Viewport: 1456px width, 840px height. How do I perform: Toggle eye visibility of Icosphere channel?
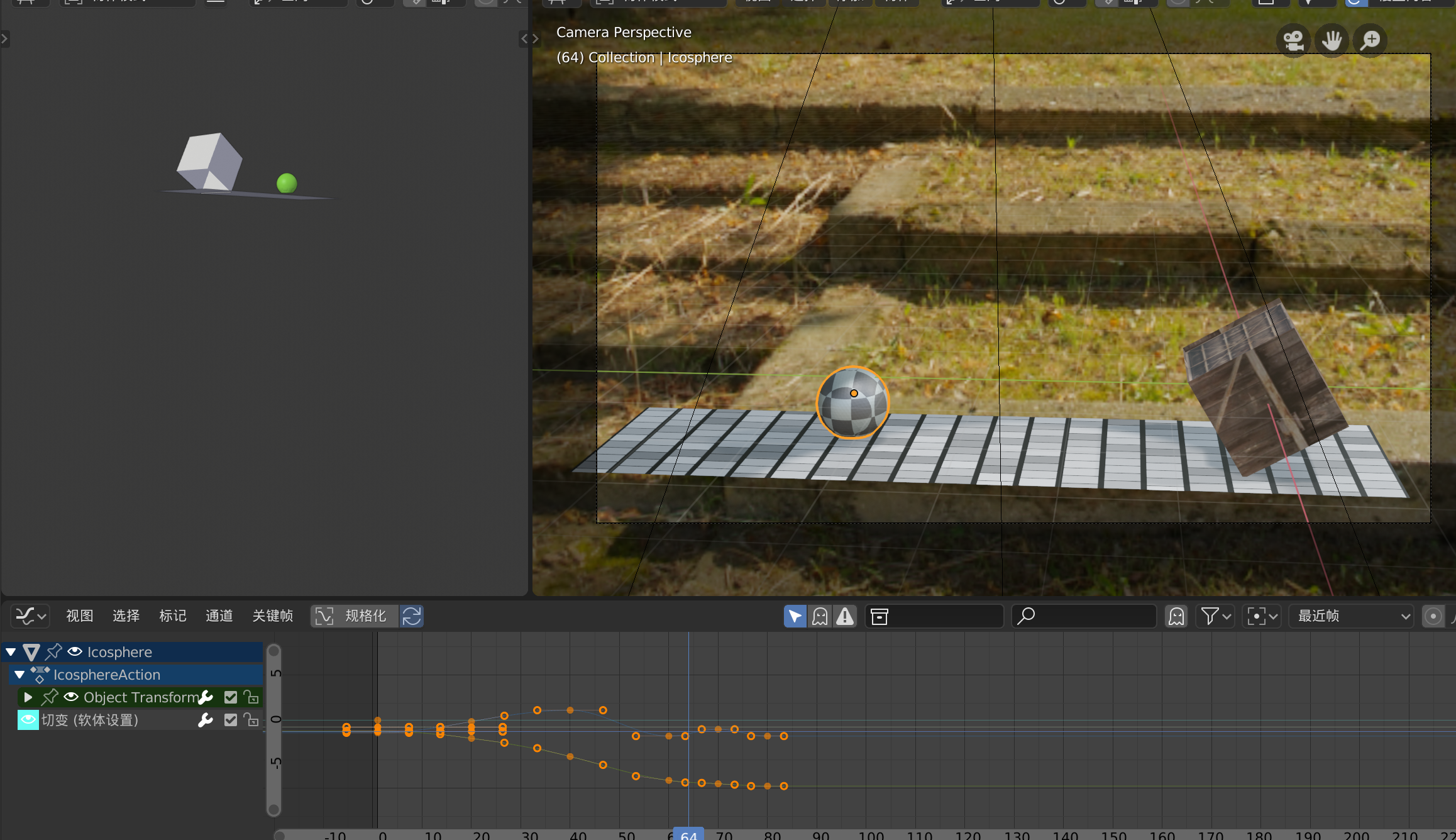pyautogui.click(x=75, y=651)
